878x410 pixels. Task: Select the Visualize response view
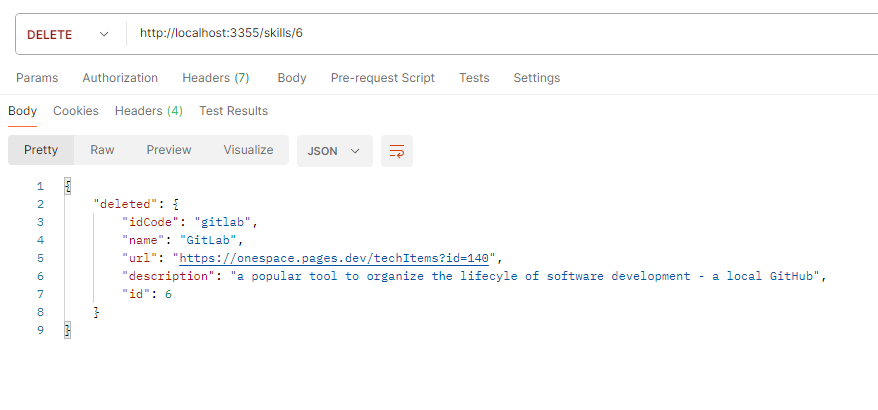(248, 150)
